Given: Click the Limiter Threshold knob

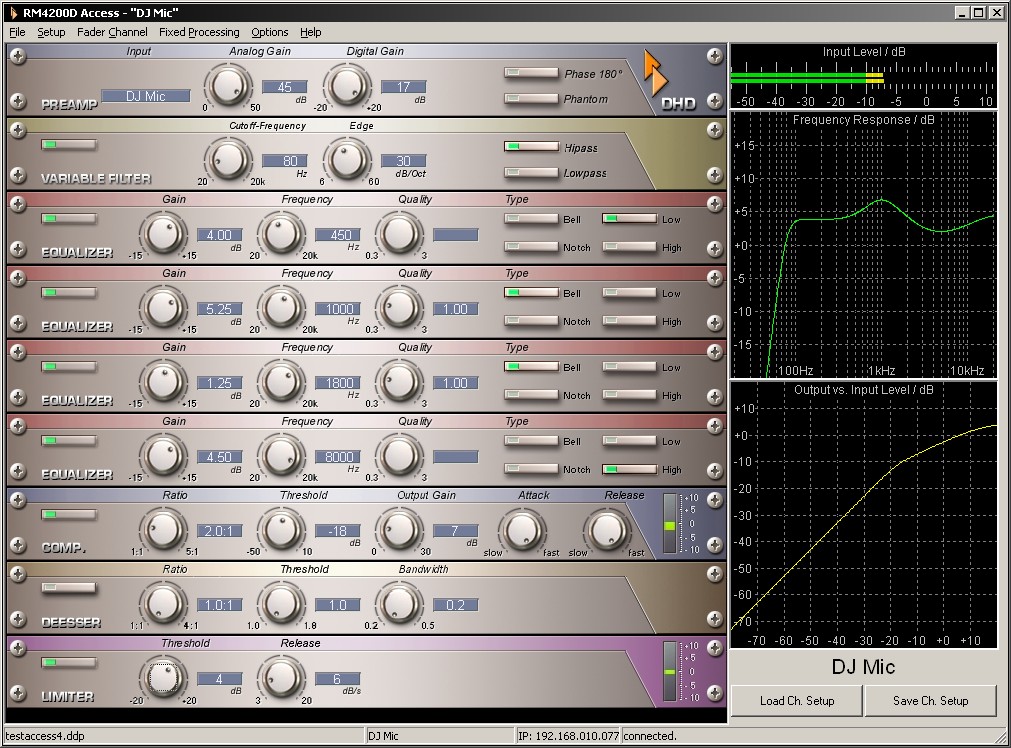Looking at the screenshot, I should click(163, 678).
